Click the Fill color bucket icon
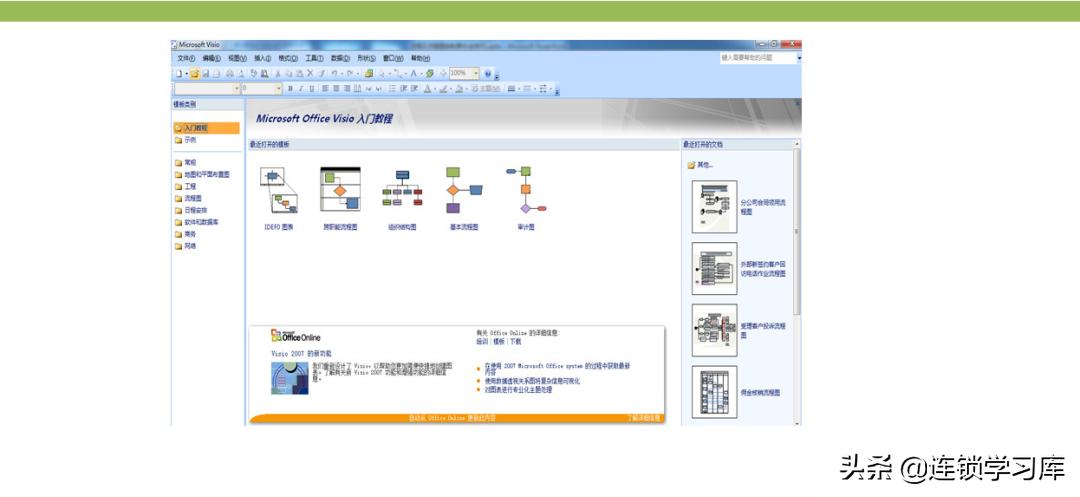Viewport: 1080px width, 497px height. coord(459,88)
